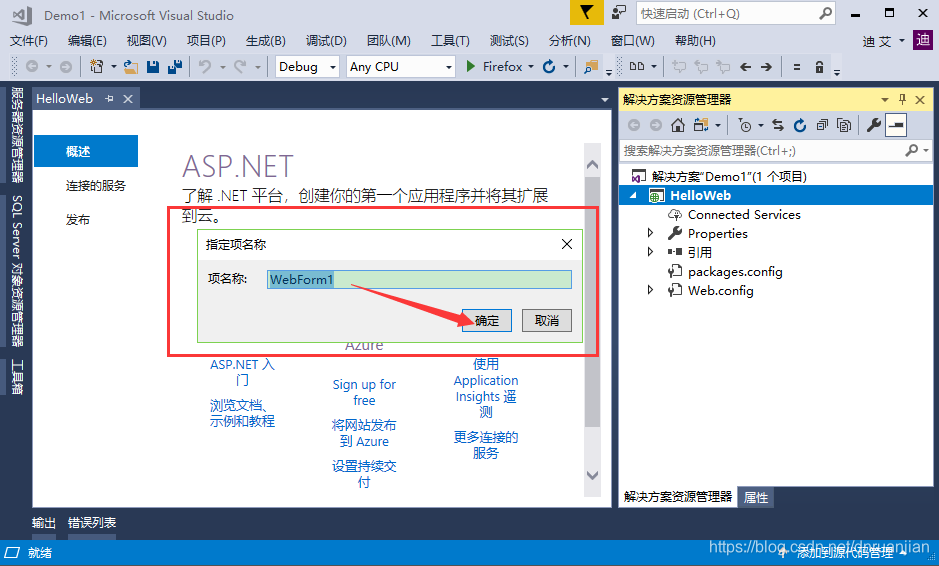
Task: Click the Refresh icon in Solution Explorer
Action: (800, 125)
